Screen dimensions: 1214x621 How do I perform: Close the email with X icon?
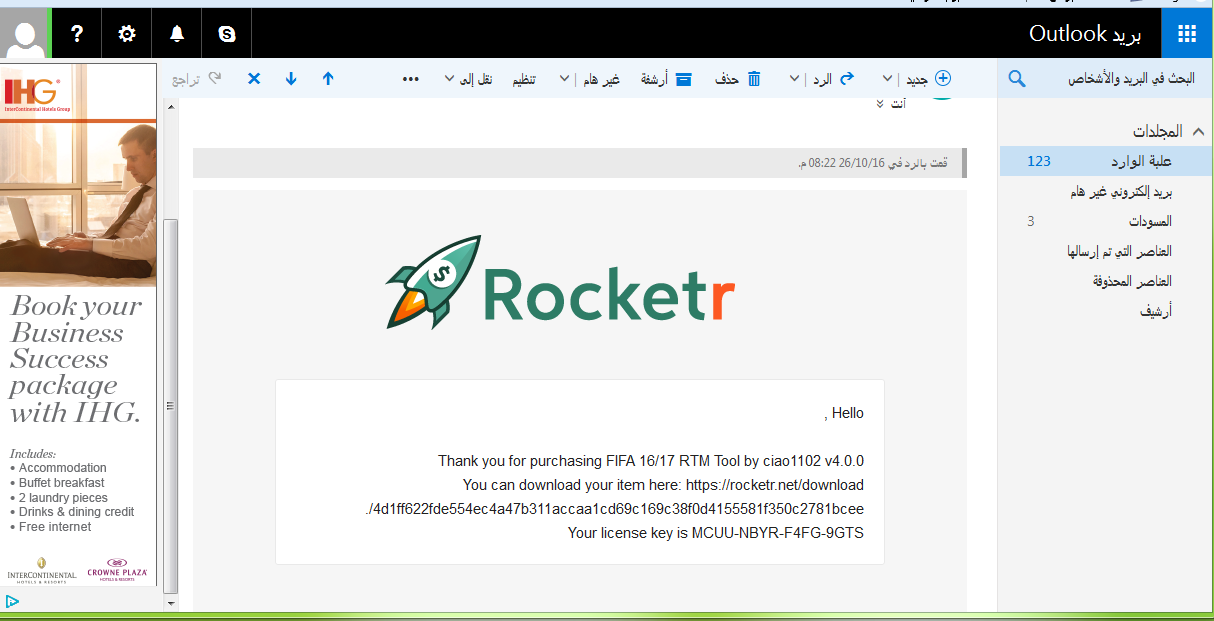(254, 79)
